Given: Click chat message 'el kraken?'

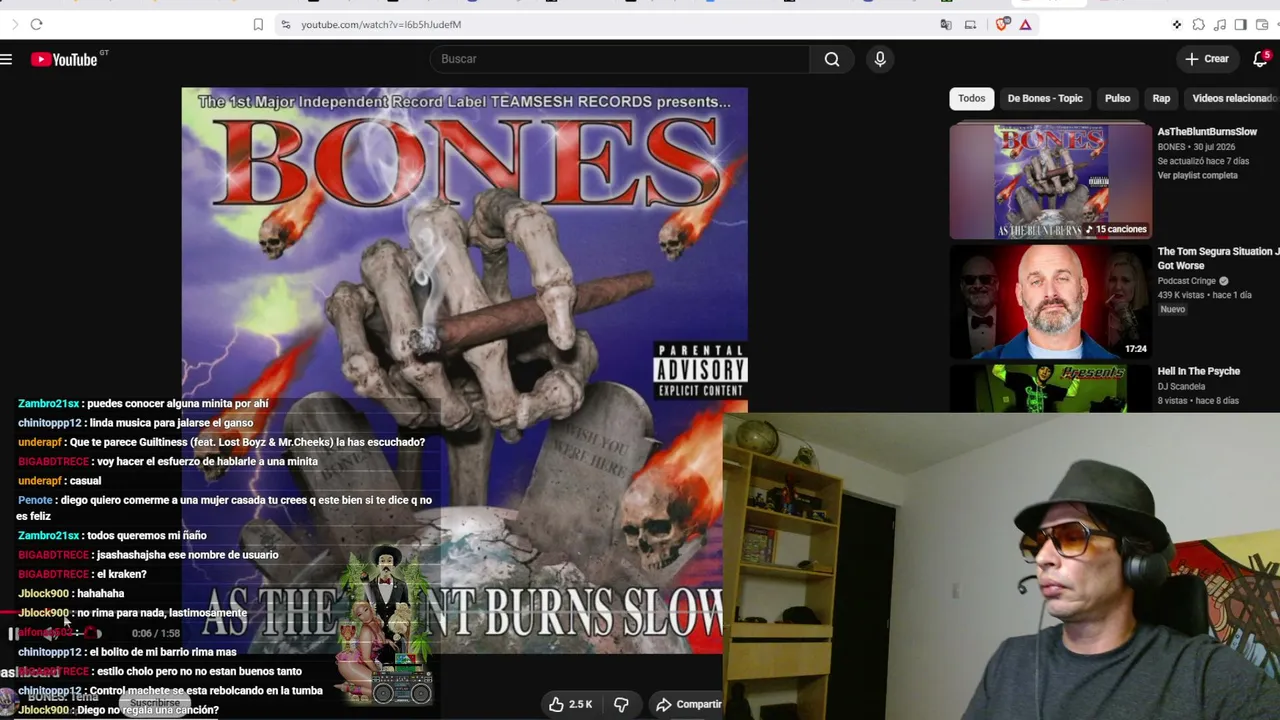Looking at the screenshot, I should 122,575.
